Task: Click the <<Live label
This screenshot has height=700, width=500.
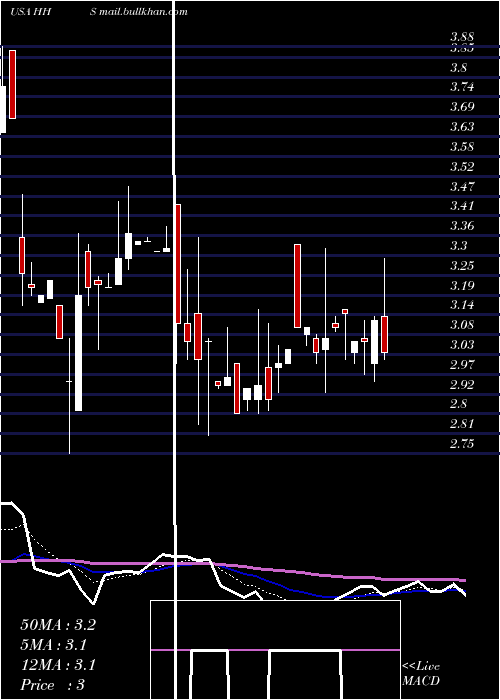Action: [421, 667]
